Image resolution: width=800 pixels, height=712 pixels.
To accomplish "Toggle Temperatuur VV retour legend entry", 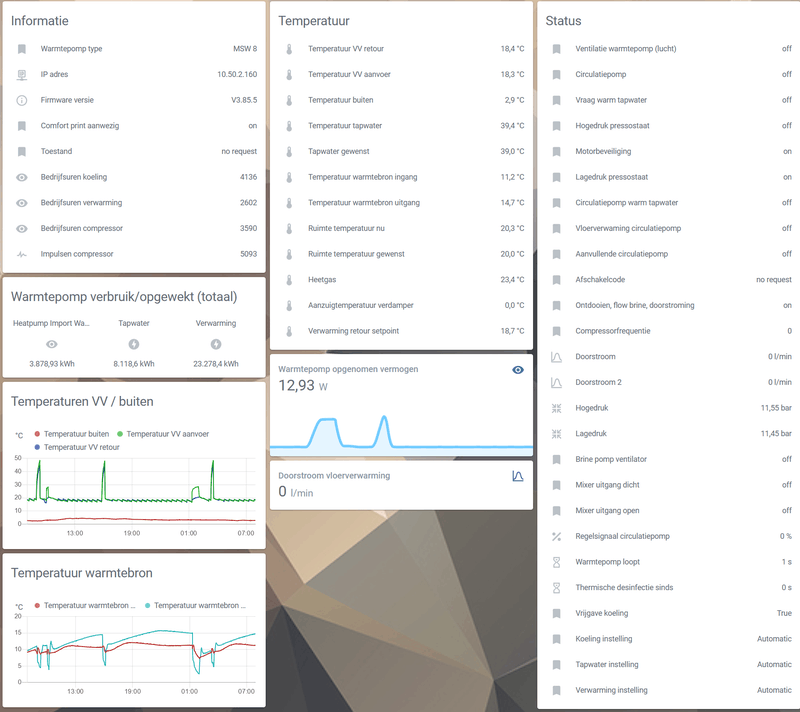I will point(77,447).
